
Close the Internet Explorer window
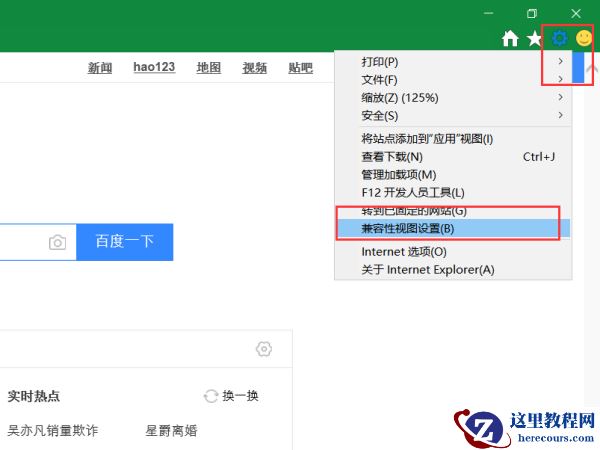(x=576, y=13)
